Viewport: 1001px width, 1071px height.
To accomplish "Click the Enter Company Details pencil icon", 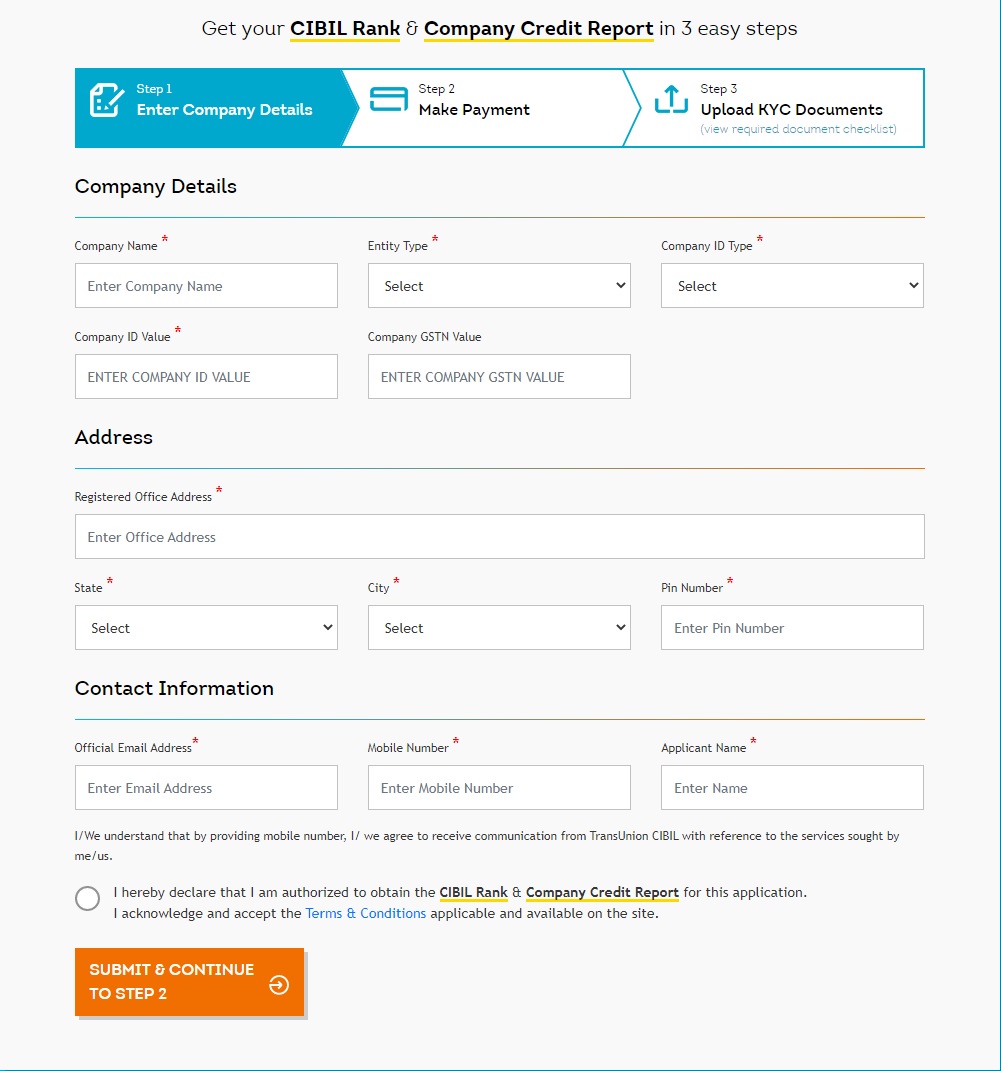I will [x=106, y=100].
